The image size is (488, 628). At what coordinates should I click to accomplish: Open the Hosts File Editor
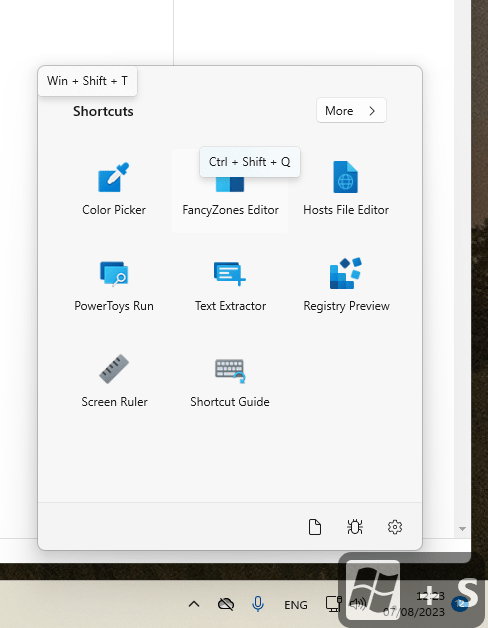346,191
